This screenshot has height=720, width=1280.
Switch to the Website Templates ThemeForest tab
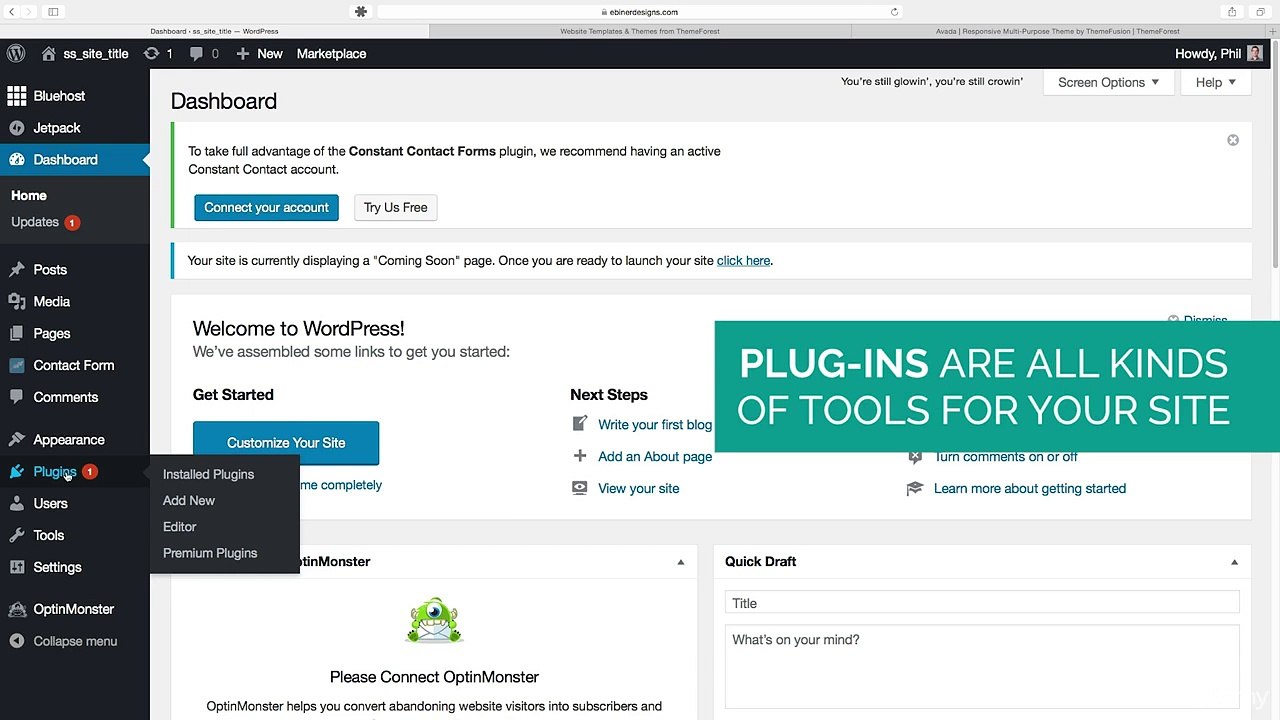point(640,31)
